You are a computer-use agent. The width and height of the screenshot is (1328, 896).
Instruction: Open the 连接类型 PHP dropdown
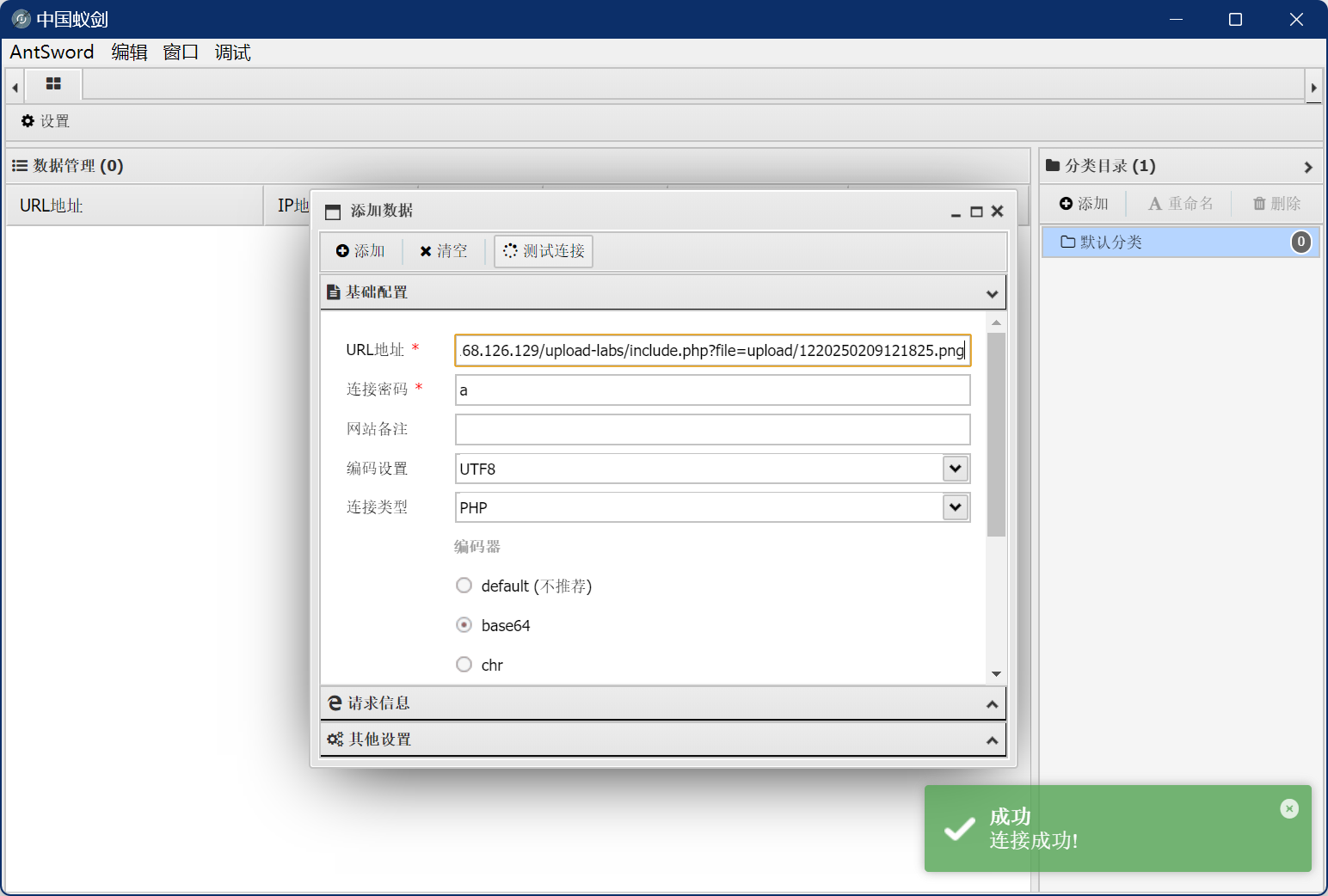point(955,507)
